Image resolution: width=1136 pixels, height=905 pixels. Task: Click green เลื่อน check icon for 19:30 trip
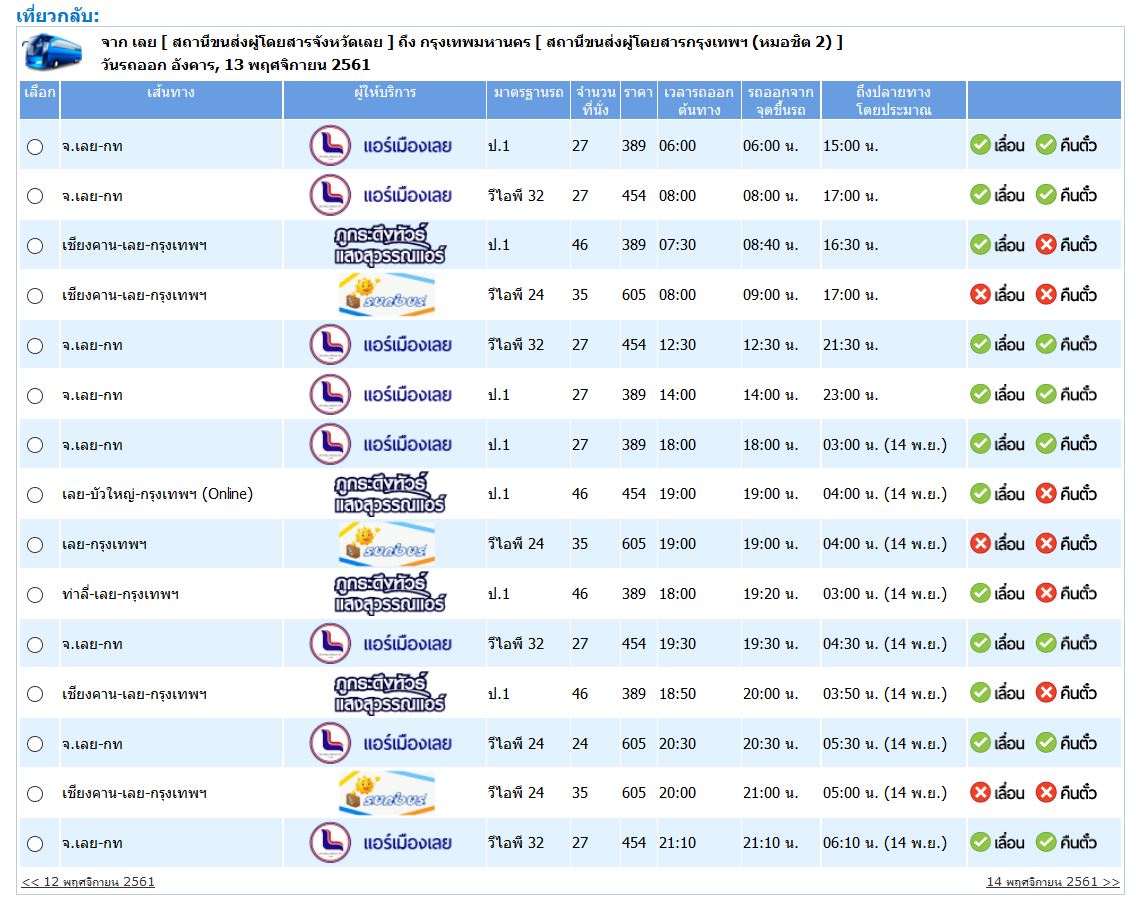980,643
